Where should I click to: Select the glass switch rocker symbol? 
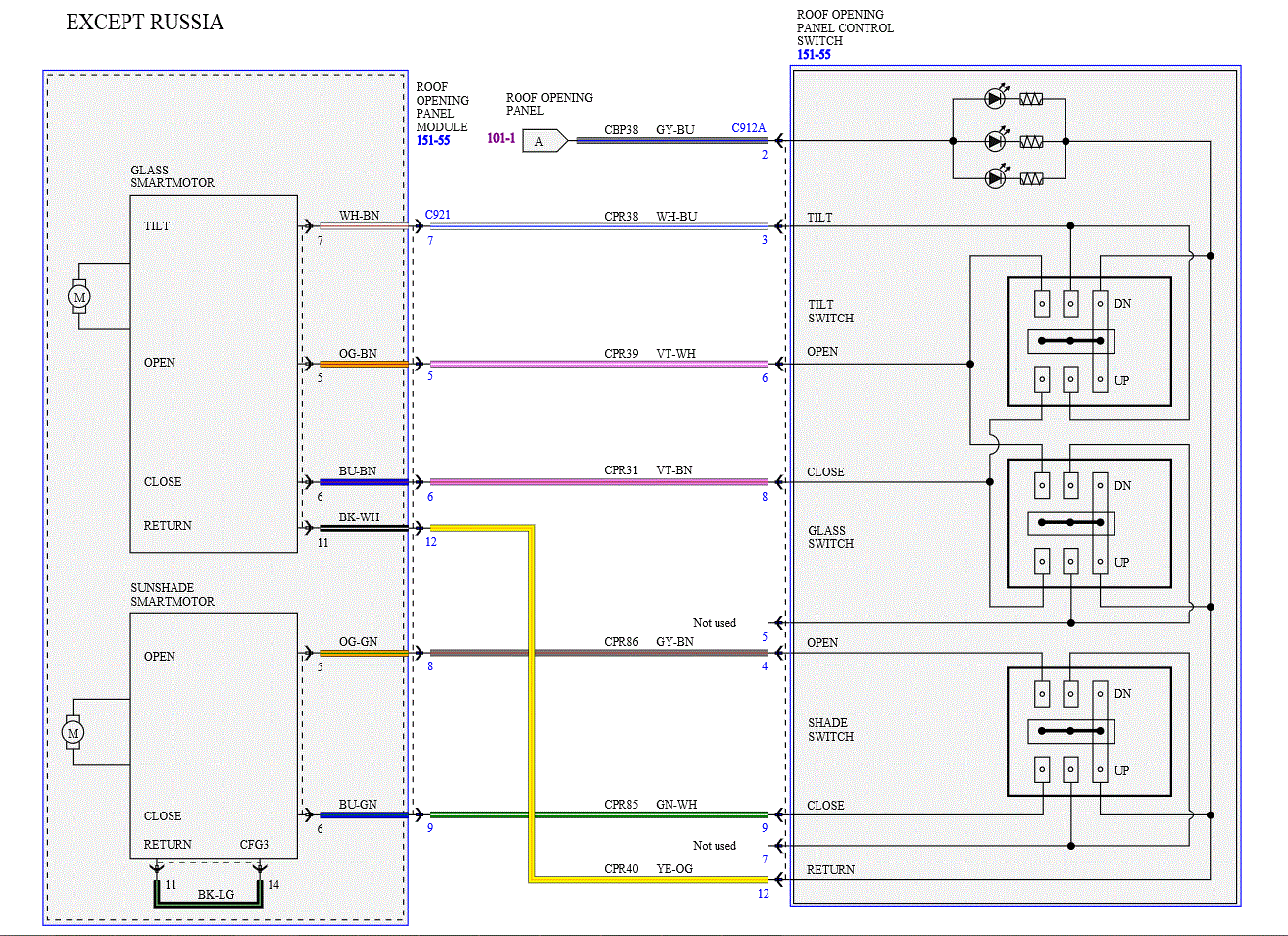pos(1071,522)
